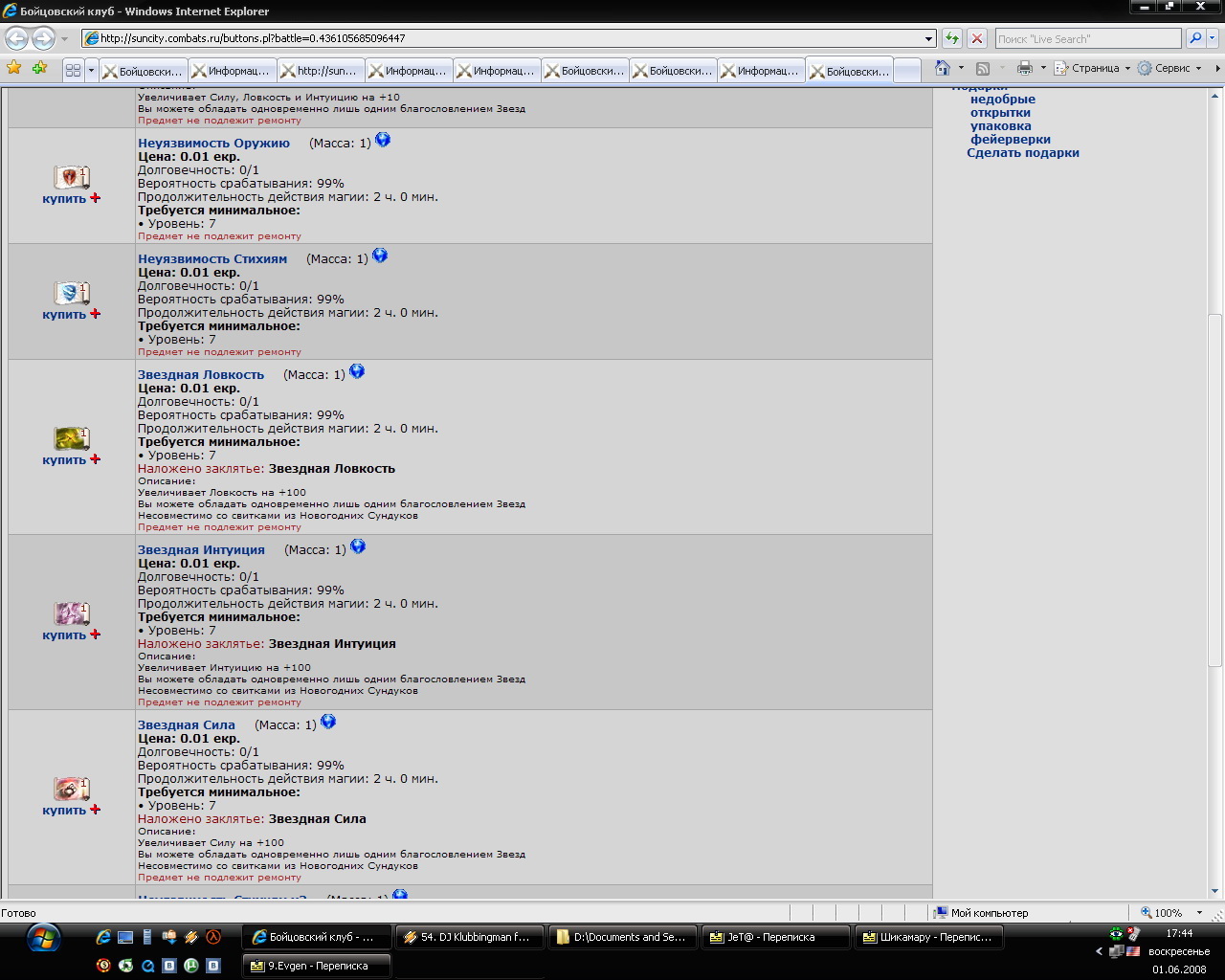This screenshot has width=1225, height=980.
Task: Open the упаковка gifts category
Action: click(1001, 125)
